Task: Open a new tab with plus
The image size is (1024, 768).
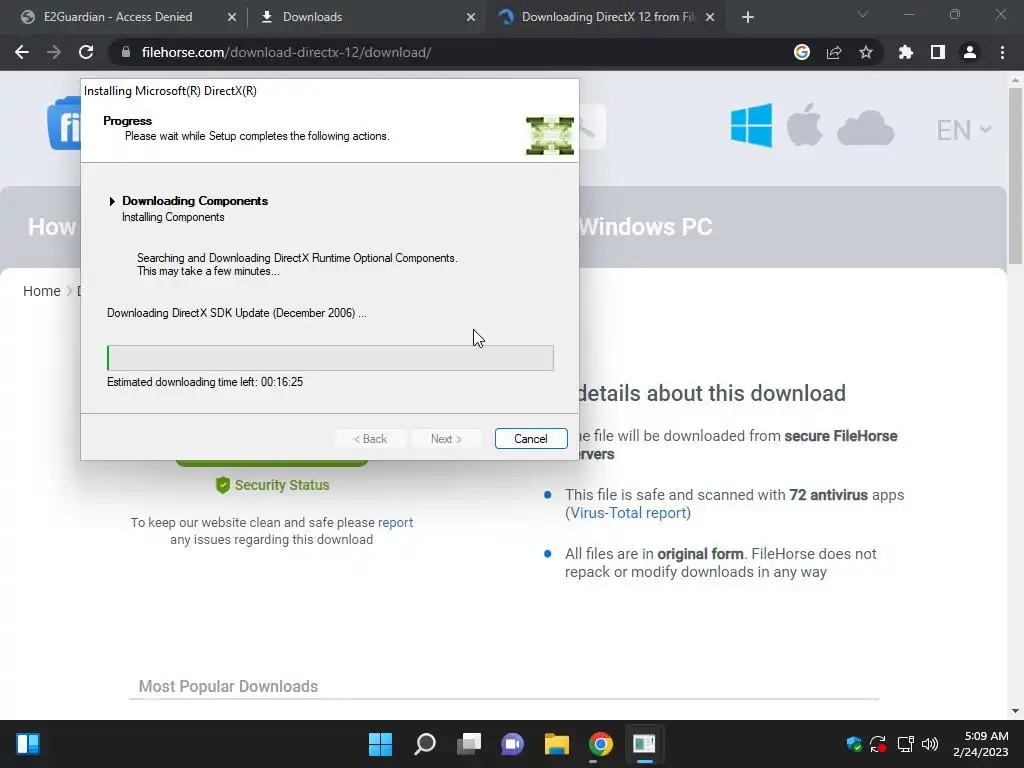Action: click(x=748, y=17)
